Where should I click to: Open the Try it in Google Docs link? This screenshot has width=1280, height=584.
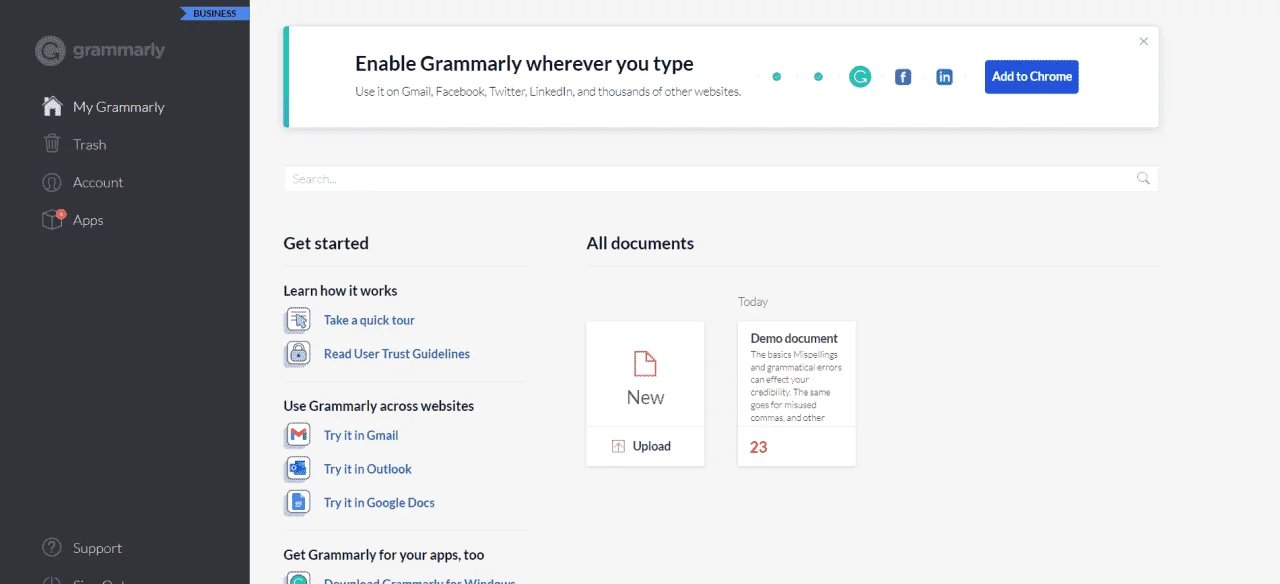379,503
